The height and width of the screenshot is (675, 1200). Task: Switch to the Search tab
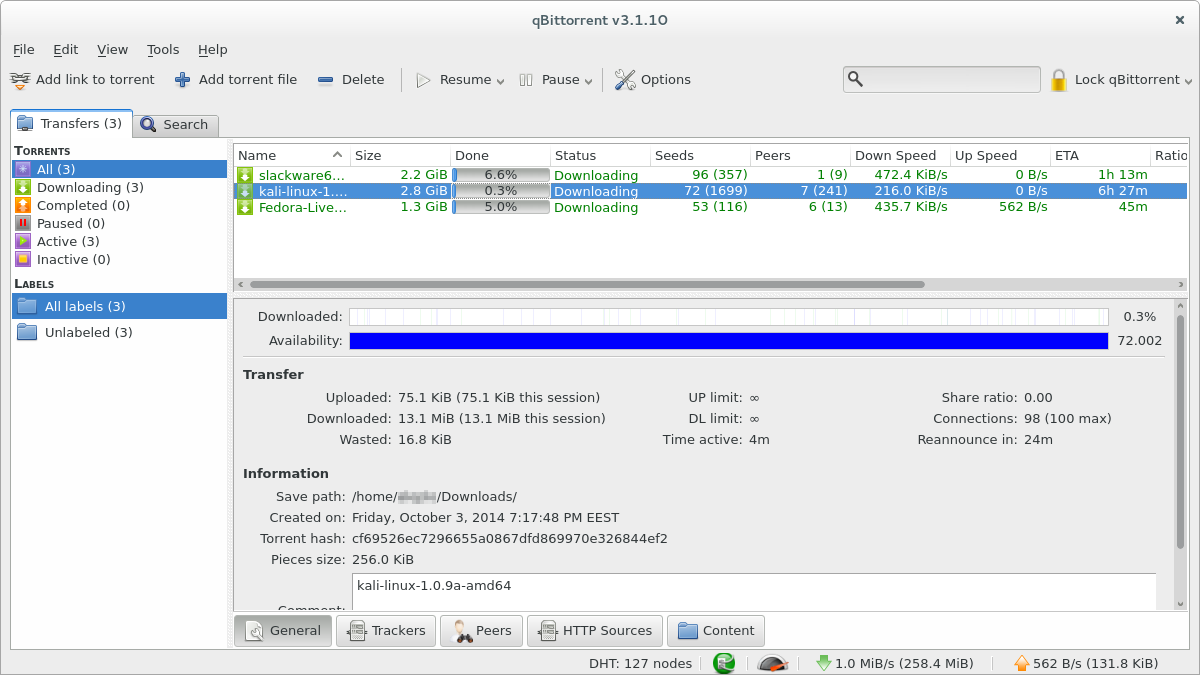click(176, 124)
